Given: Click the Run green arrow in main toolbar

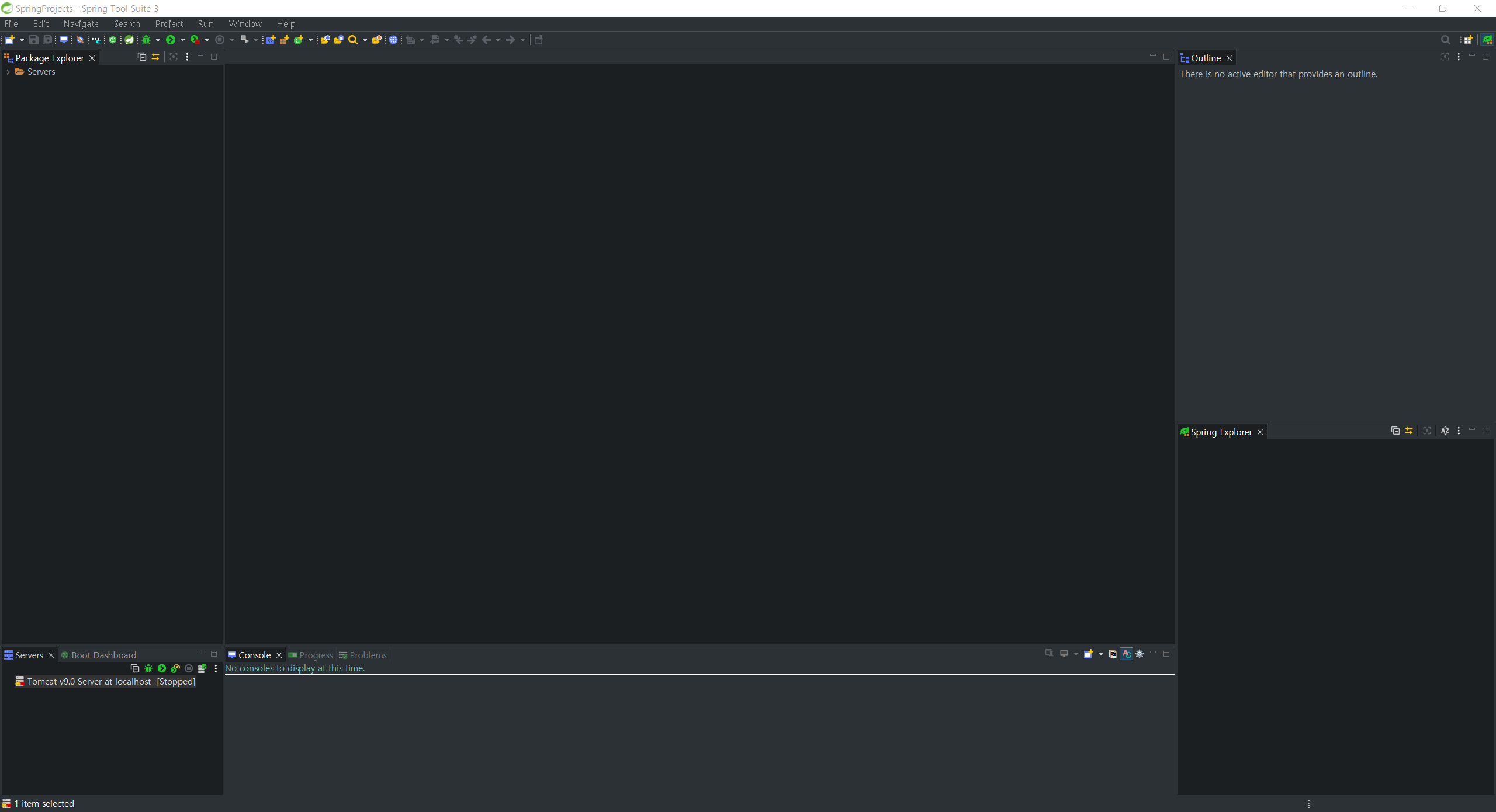Looking at the screenshot, I should point(171,40).
